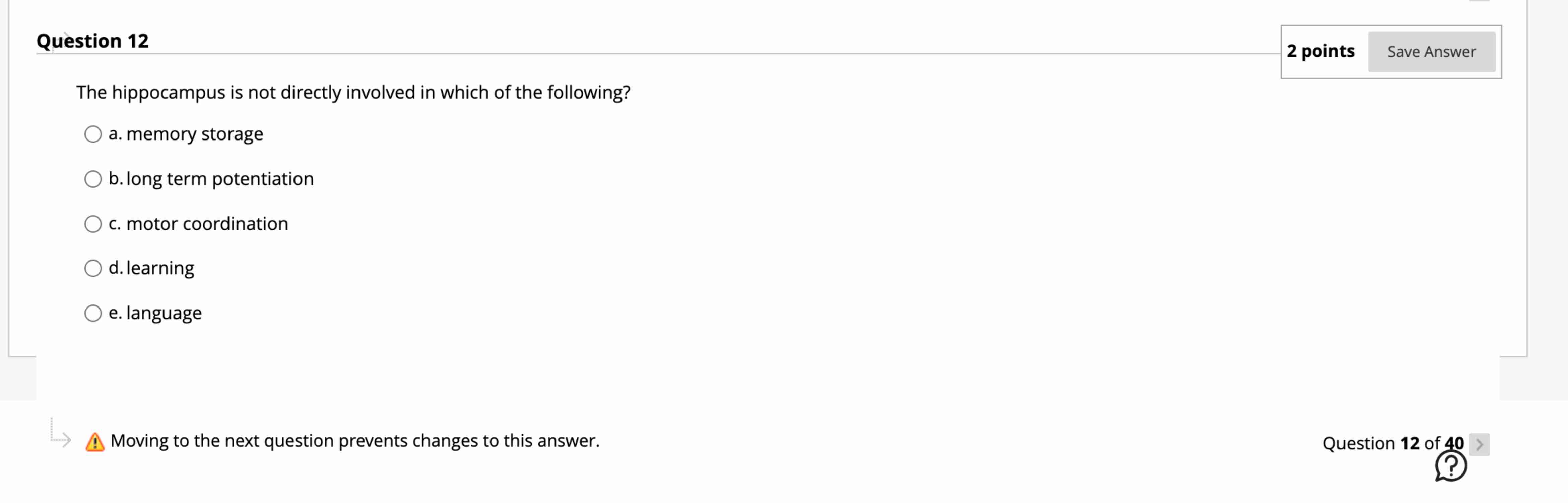Click the Save Answer button
This screenshot has height=503, width=1568.
[x=1432, y=52]
